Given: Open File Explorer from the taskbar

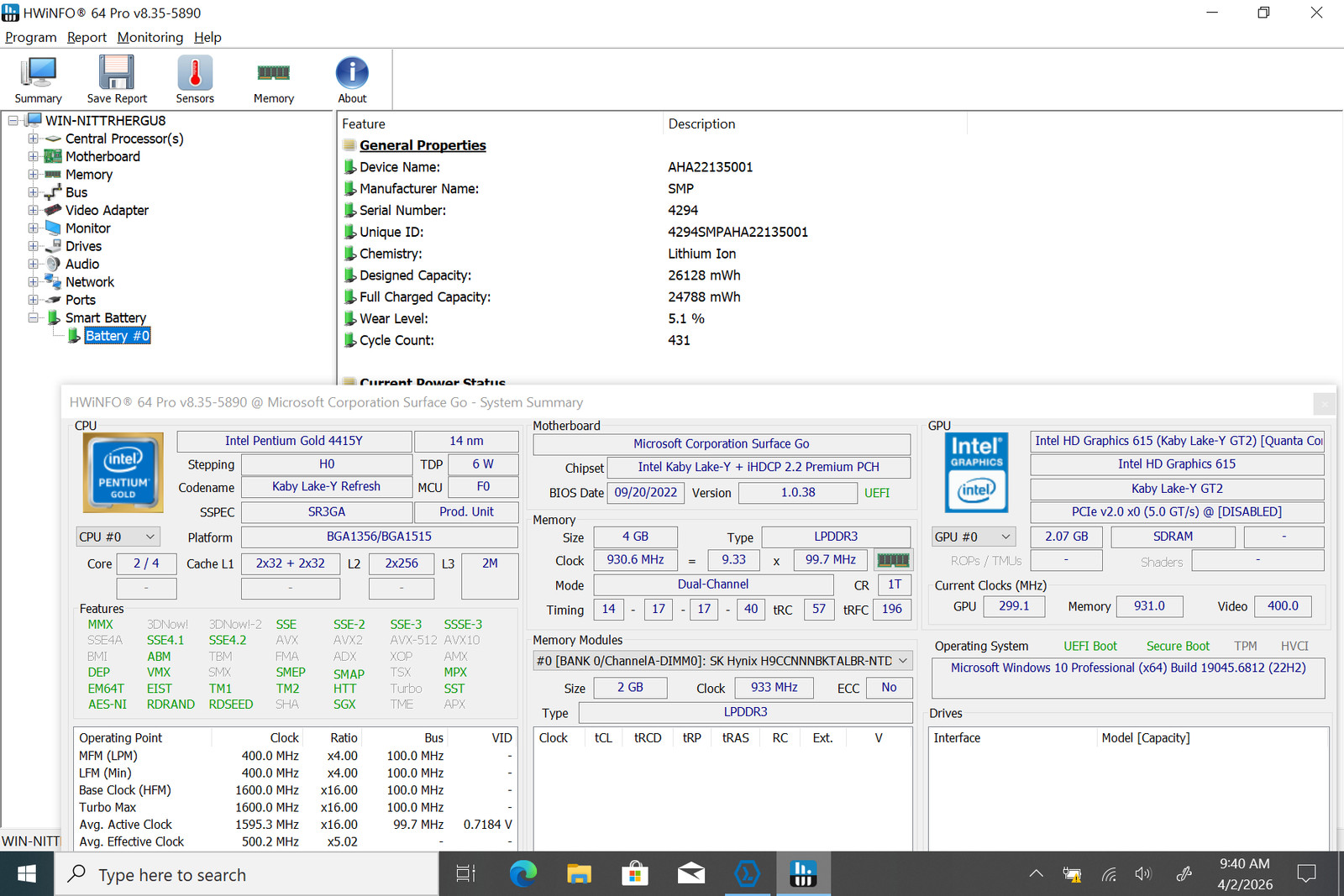Looking at the screenshot, I should (579, 874).
